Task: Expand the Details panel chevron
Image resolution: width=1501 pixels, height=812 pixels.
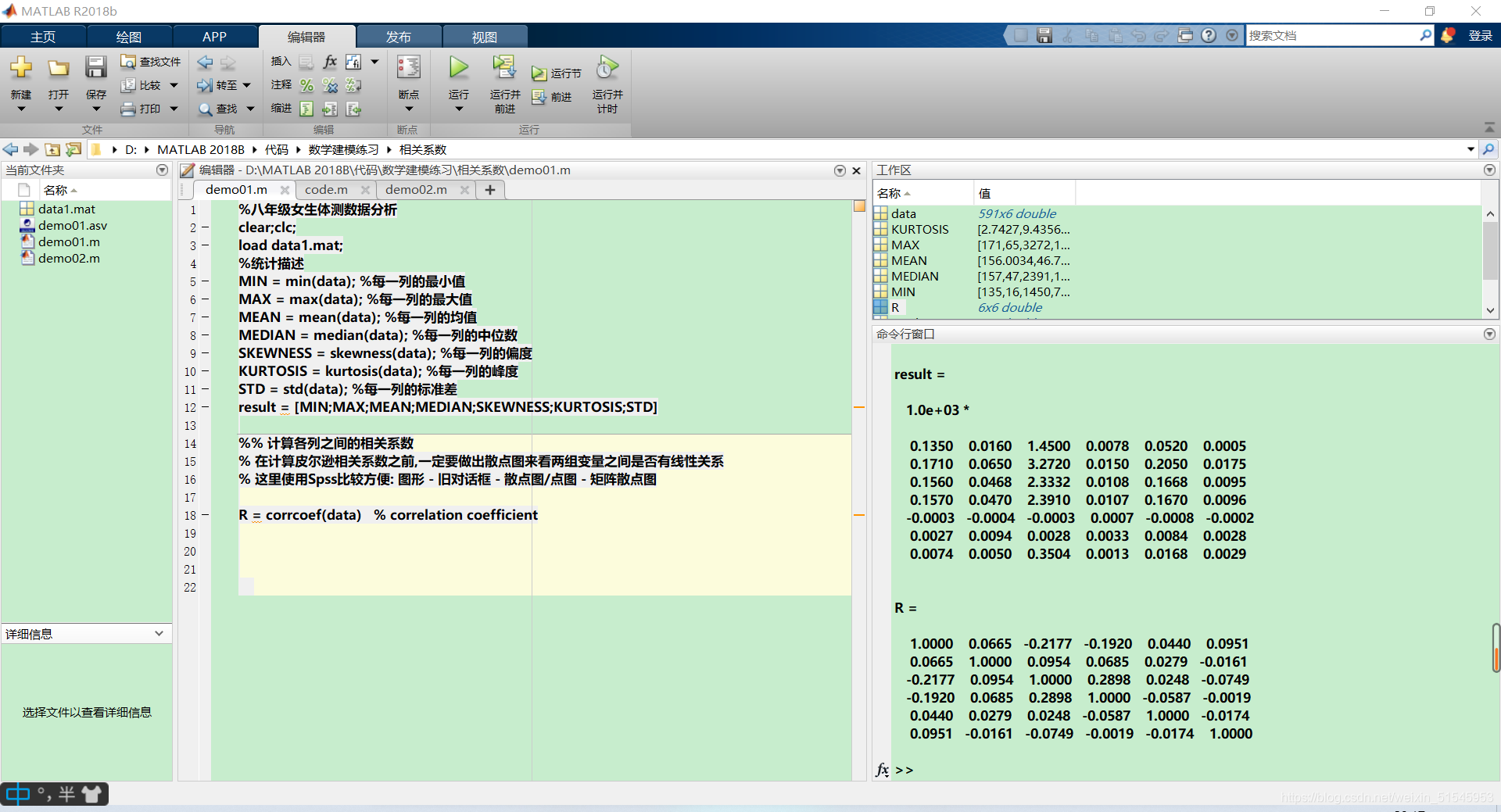Action: [x=159, y=634]
